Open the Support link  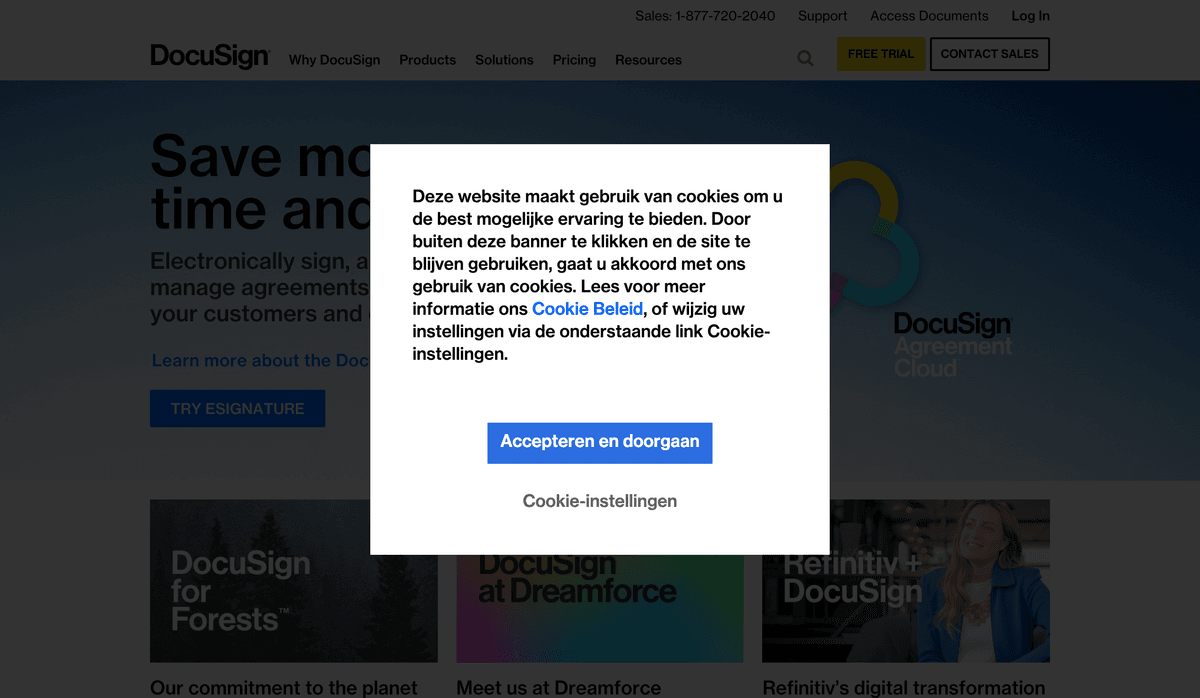pos(822,16)
